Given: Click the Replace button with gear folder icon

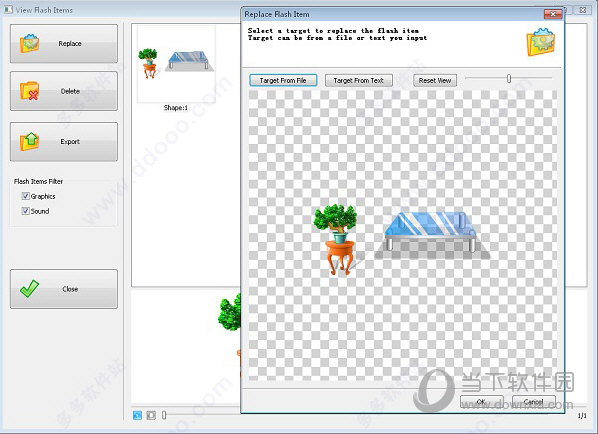Looking at the screenshot, I should click(64, 44).
